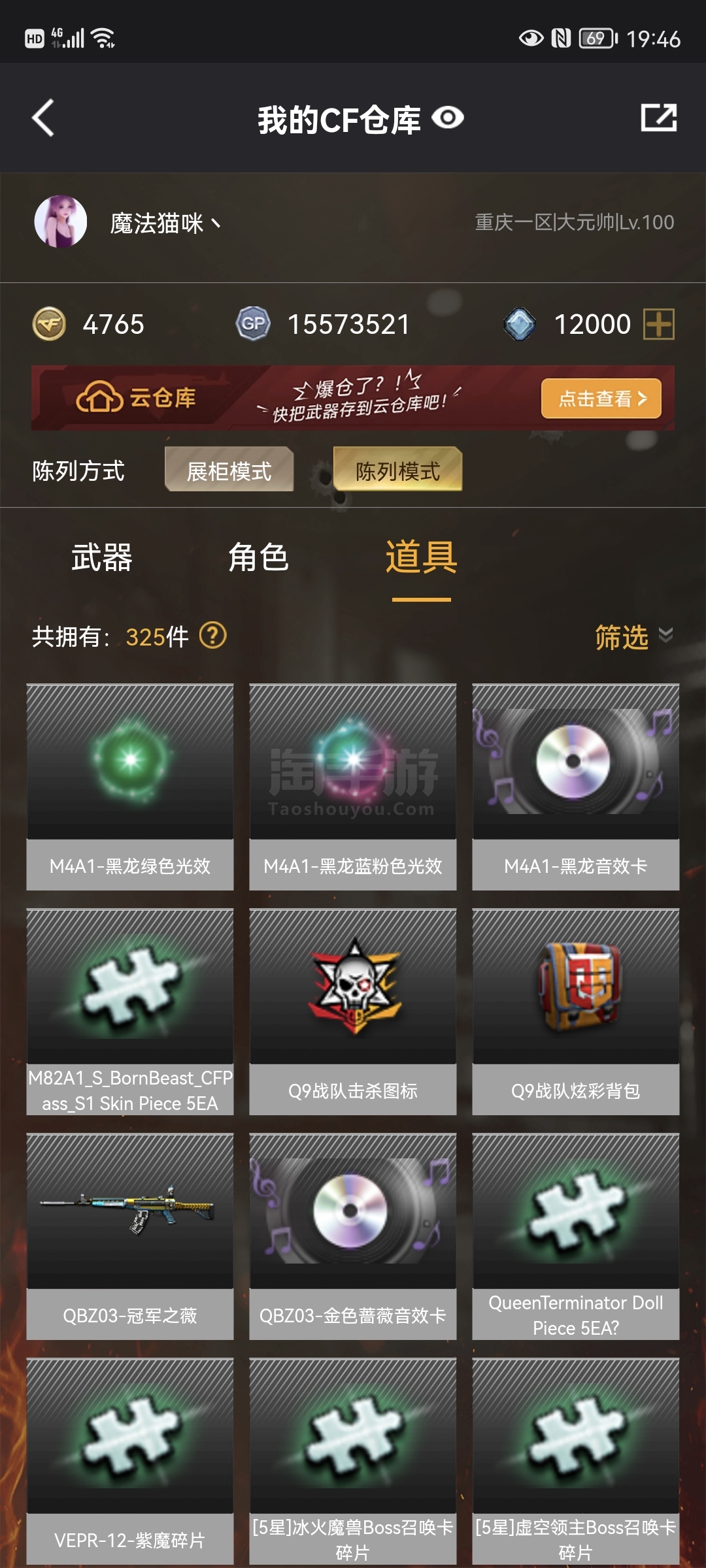This screenshot has height=1568, width=706.
Task: Tap the CF gold coin icon
Action: [49, 324]
